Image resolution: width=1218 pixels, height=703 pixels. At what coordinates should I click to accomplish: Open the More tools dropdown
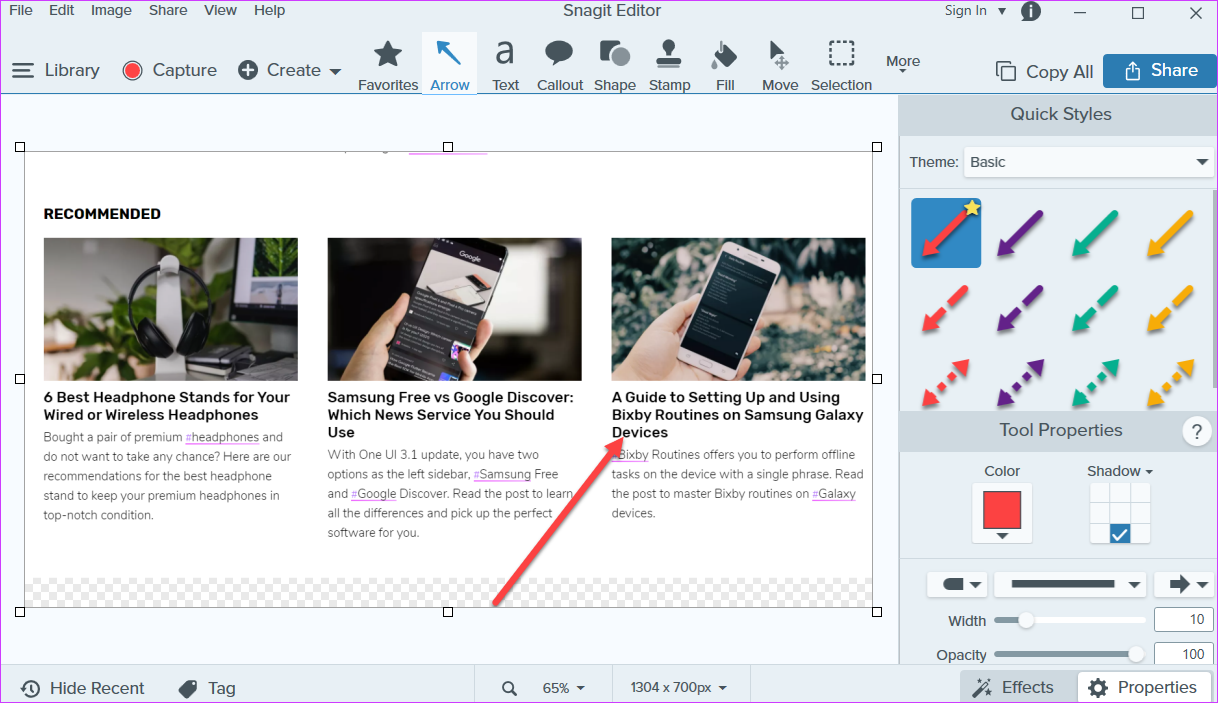pyautogui.click(x=903, y=64)
